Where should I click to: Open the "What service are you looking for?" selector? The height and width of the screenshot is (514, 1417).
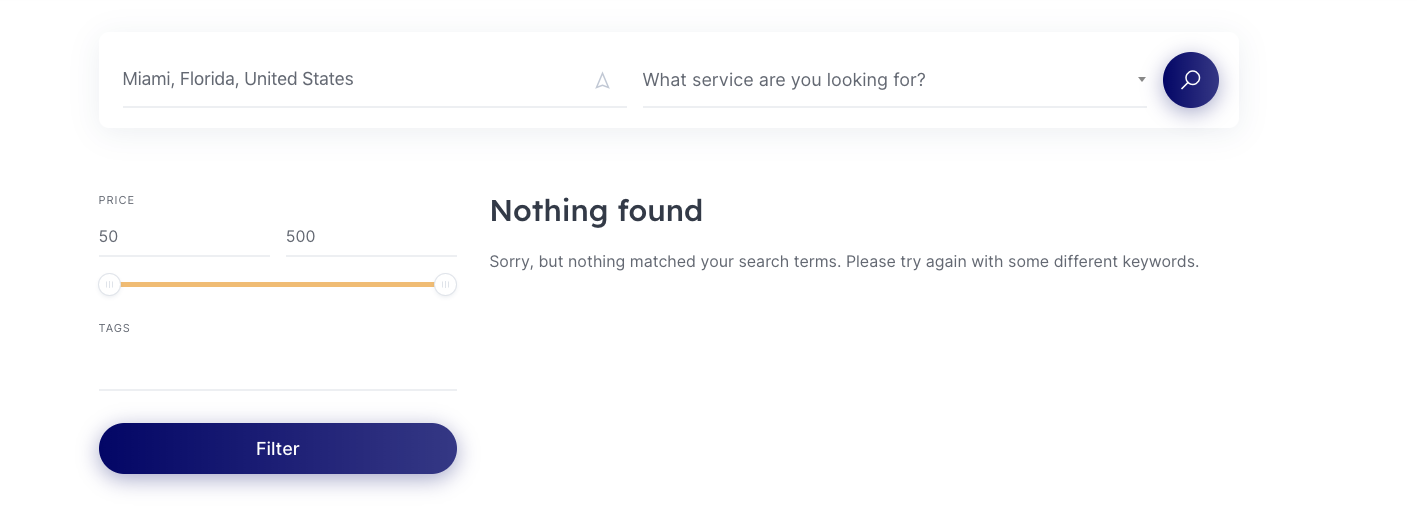894,80
